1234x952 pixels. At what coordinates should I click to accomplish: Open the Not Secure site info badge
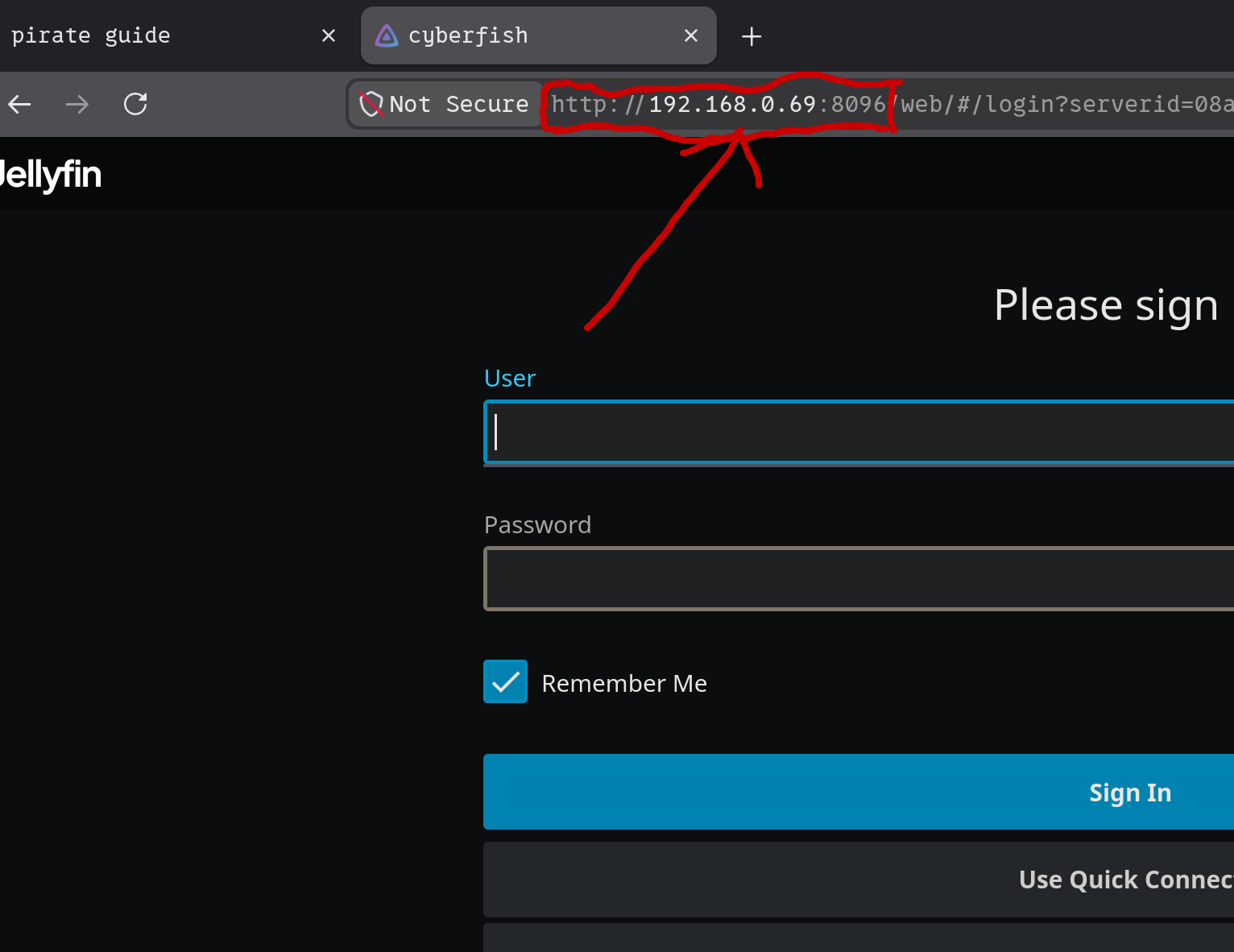click(445, 104)
